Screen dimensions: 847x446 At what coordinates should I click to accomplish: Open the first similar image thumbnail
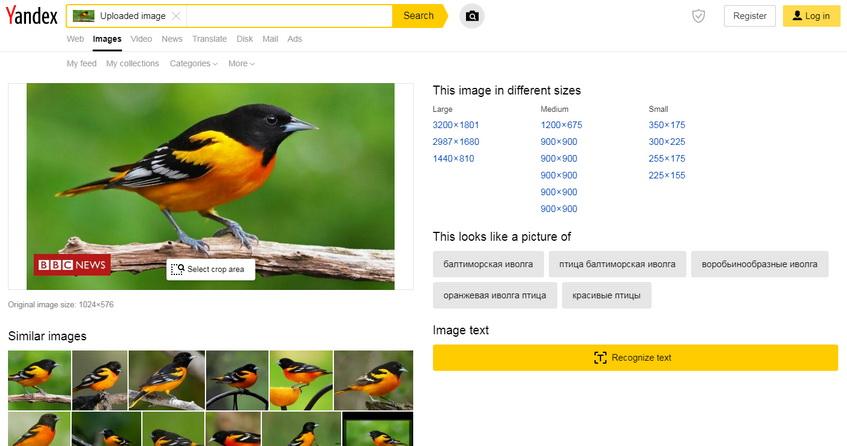coord(39,379)
